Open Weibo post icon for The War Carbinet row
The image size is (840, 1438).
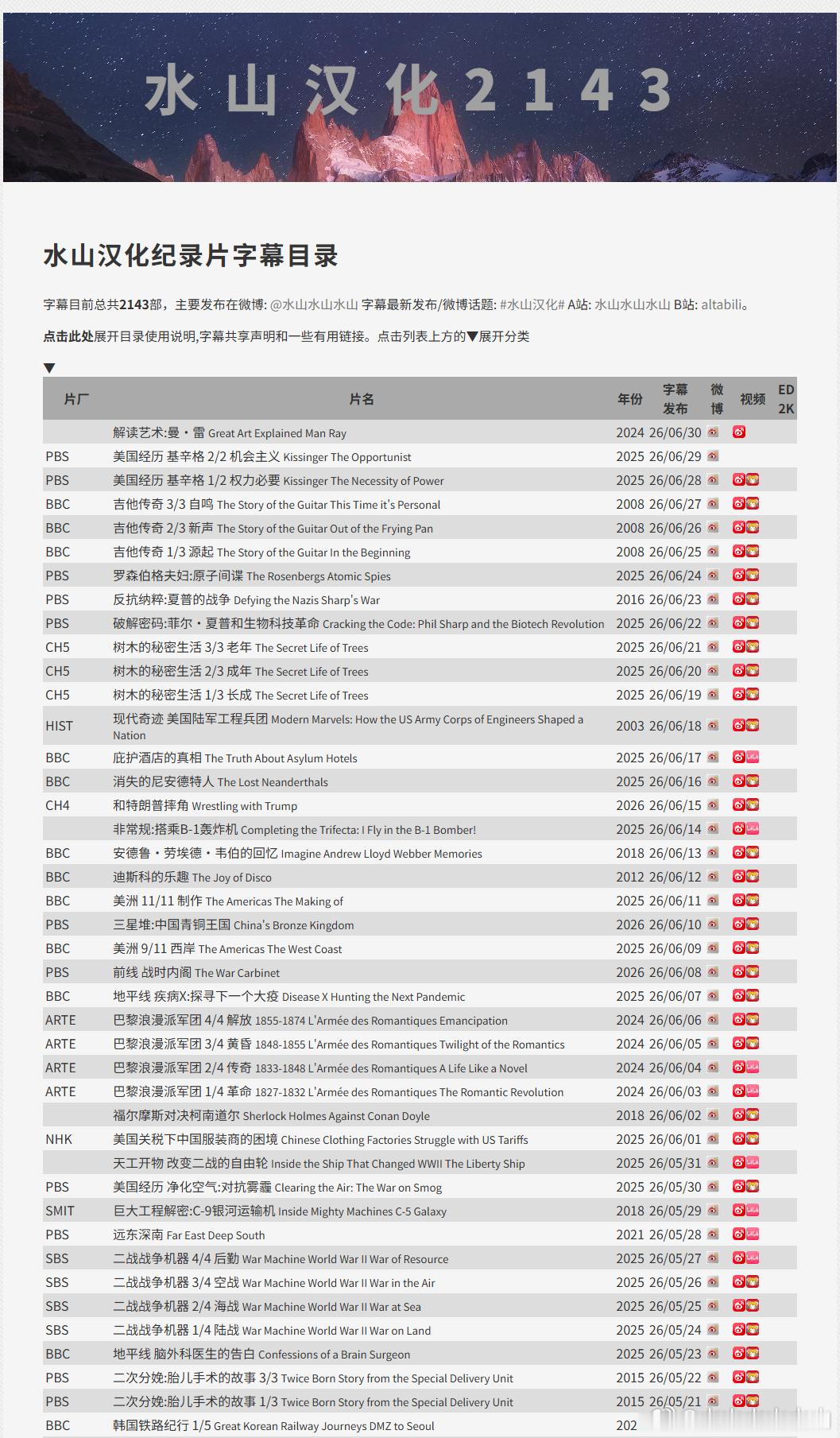pos(713,972)
